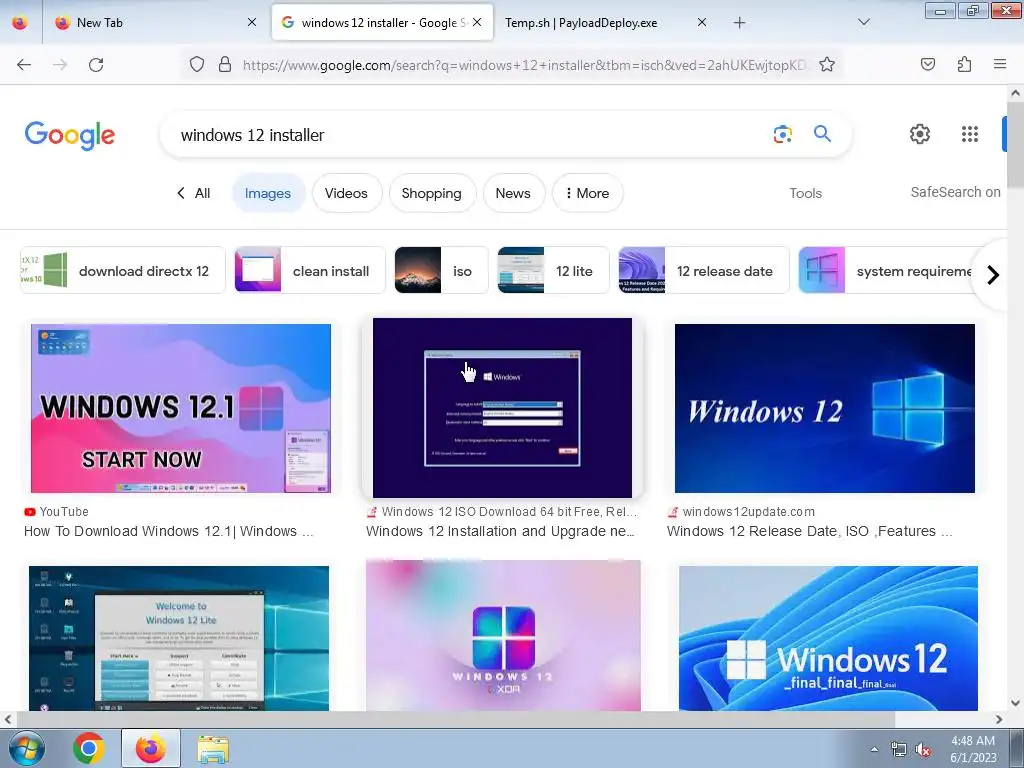This screenshot has height=768, width=1024.
Task: Open the Firefox hamburger application menu
Action: click(x=1000, y=65)
